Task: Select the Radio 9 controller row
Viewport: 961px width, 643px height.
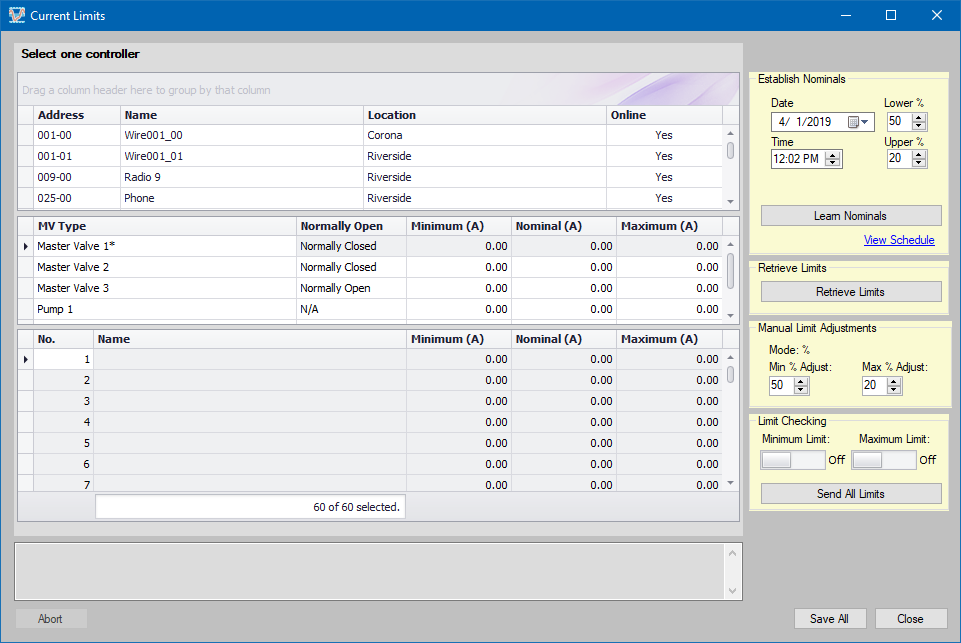Action: [x=370, y=177]
